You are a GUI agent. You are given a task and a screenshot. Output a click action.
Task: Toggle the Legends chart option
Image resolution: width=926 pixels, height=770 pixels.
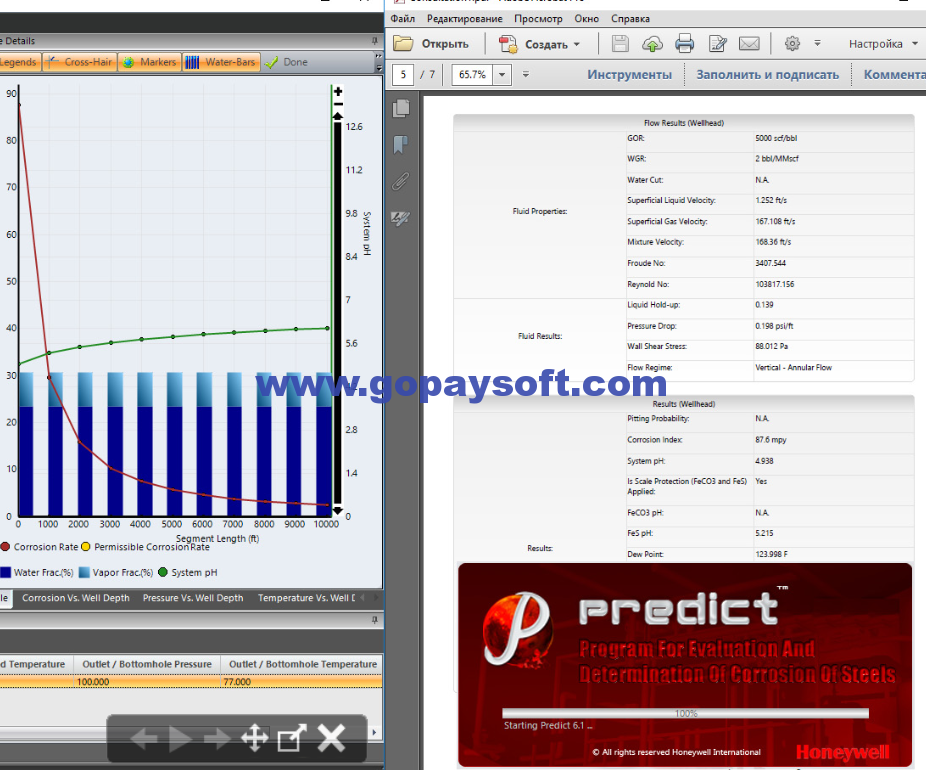coord(19,62)
